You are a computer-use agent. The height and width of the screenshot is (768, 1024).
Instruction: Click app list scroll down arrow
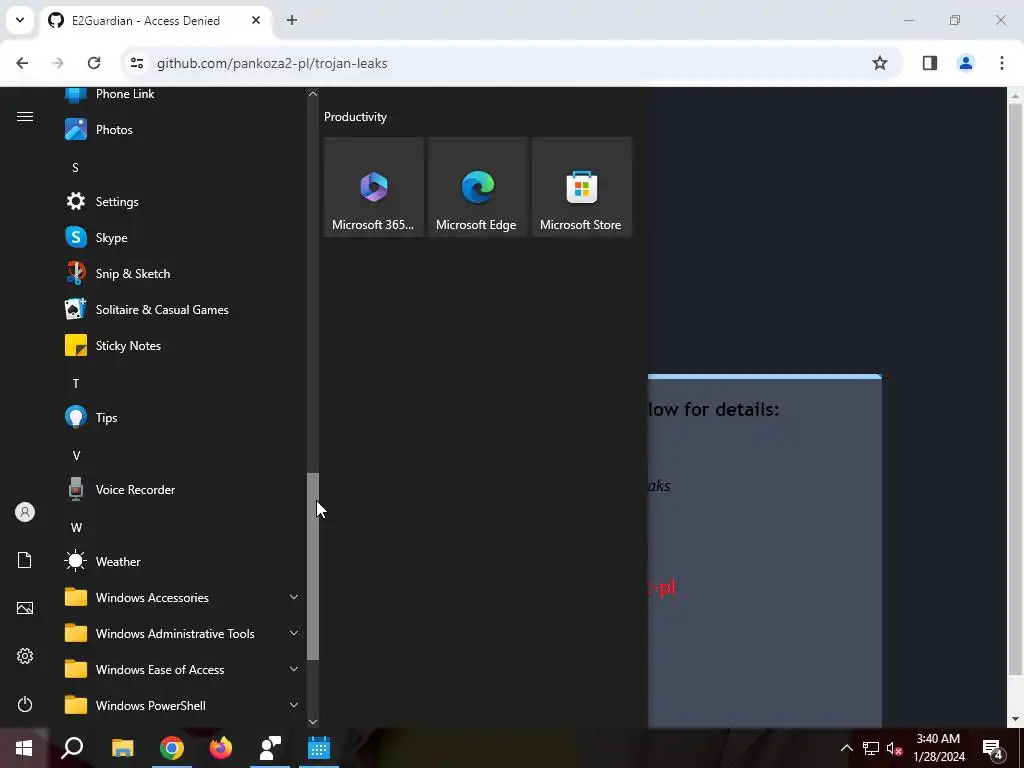313,722
